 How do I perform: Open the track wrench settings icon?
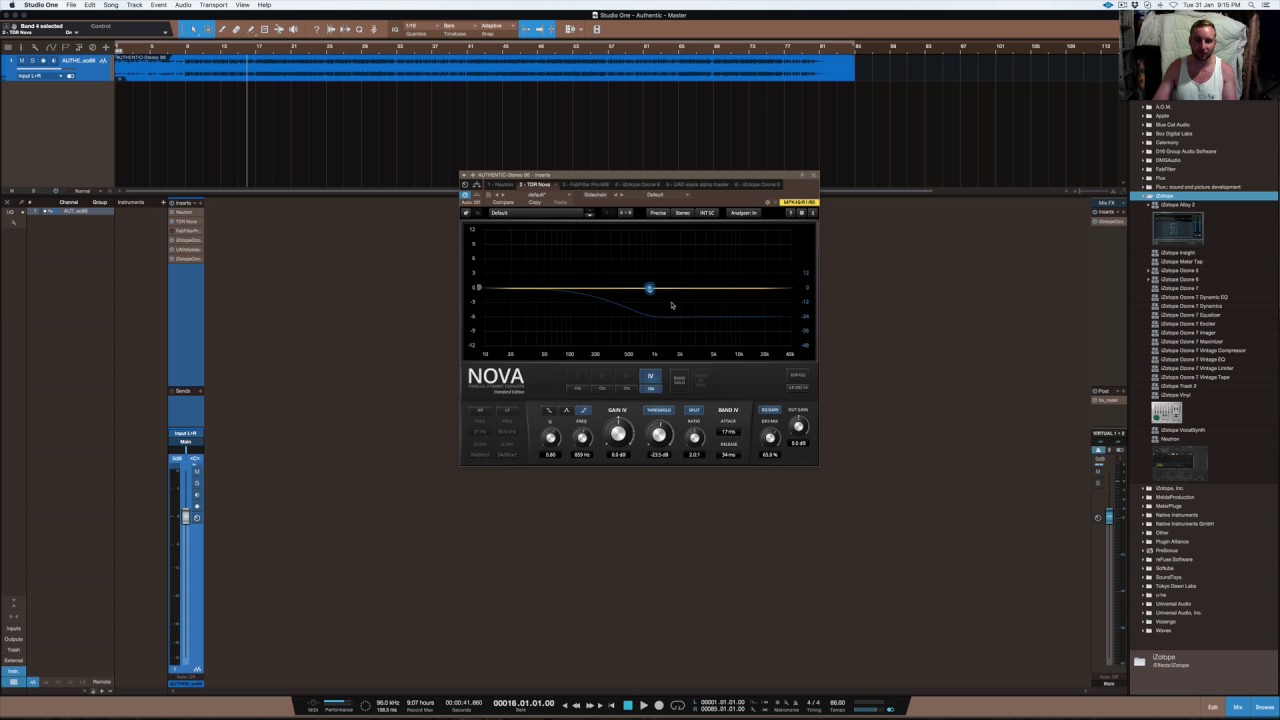point(35,47)
